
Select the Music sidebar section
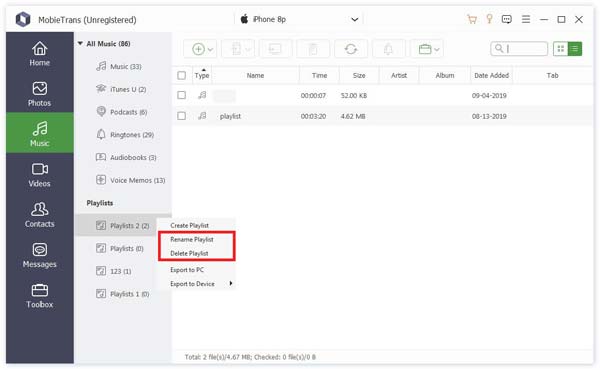[40, 133]
